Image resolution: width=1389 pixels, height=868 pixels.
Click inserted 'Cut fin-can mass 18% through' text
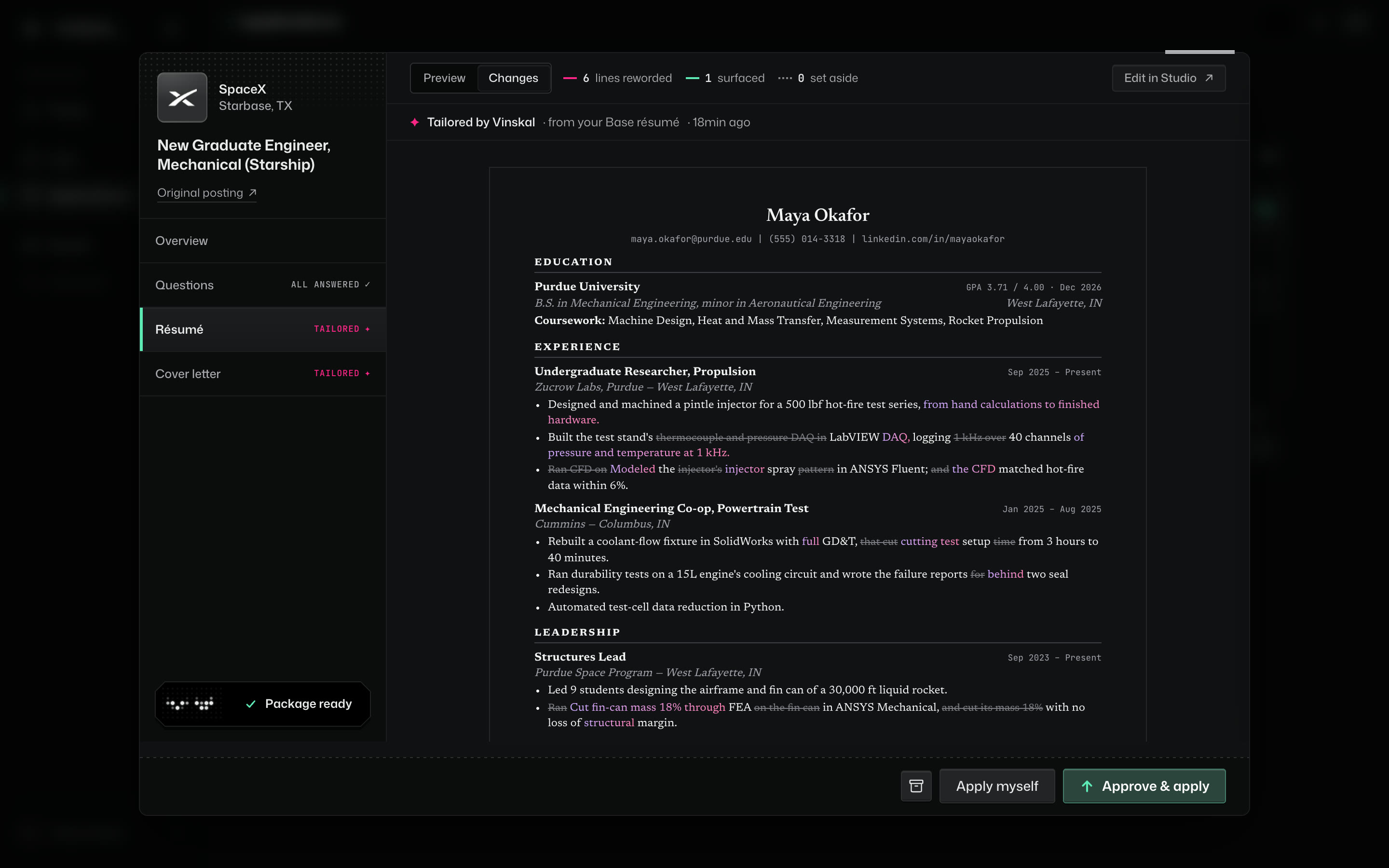click(x=647, y=707)
